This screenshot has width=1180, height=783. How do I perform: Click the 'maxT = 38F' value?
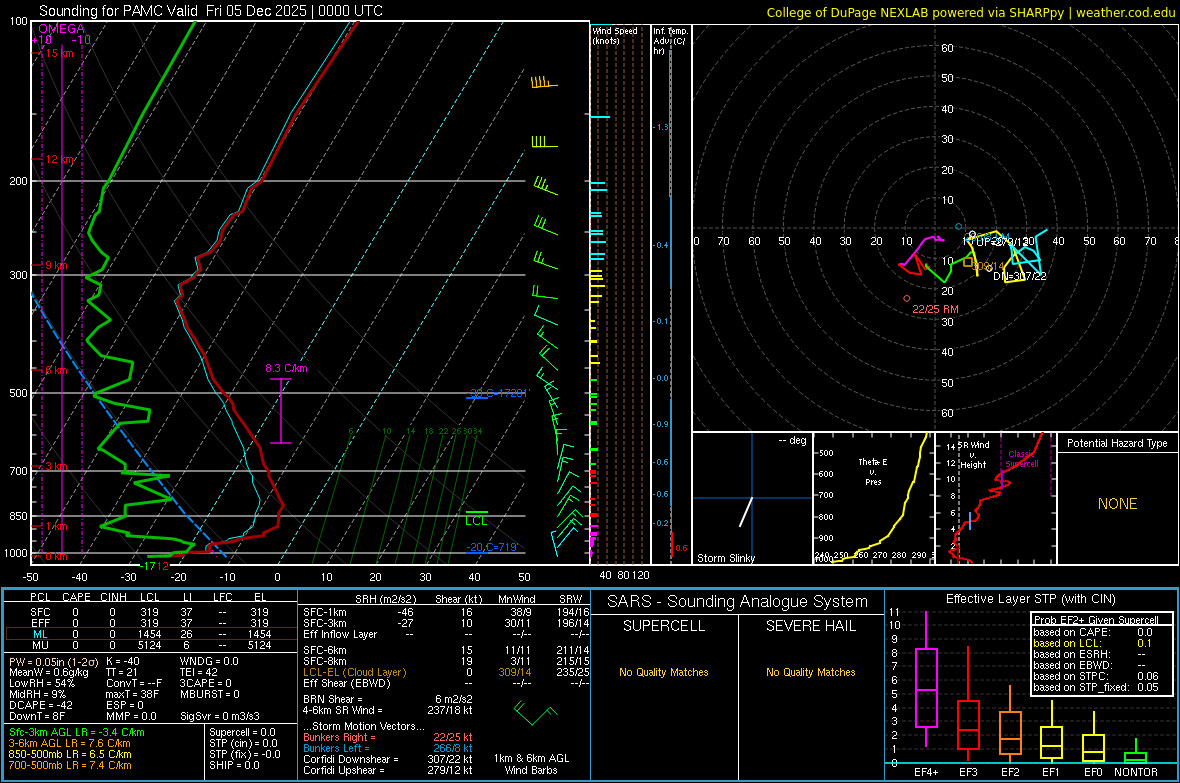132,694
